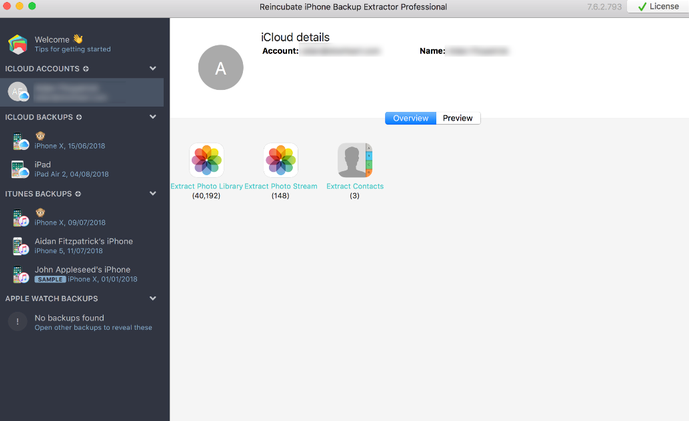The height and width of the screenshot is (421, 689).
Task: Click the green License checkmark icon
Action: [642, 7]
